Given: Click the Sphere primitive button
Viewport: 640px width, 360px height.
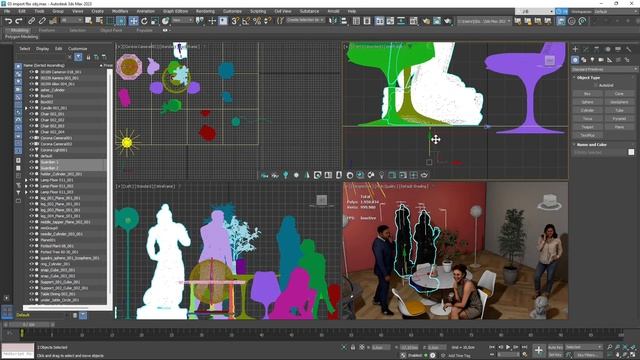Looking at the screenshot, I should pyautogui.click(x=587, y=102).
